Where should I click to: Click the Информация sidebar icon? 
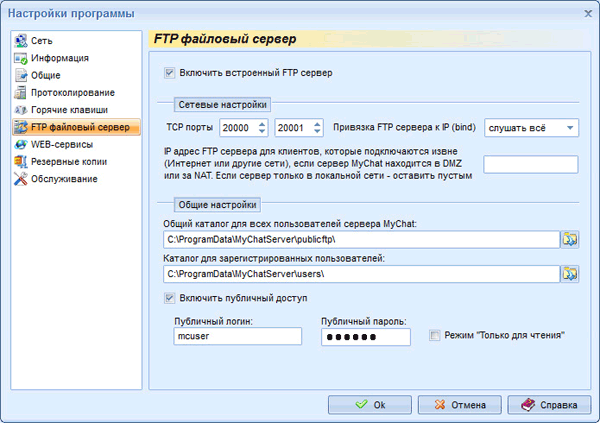point(21,58)
